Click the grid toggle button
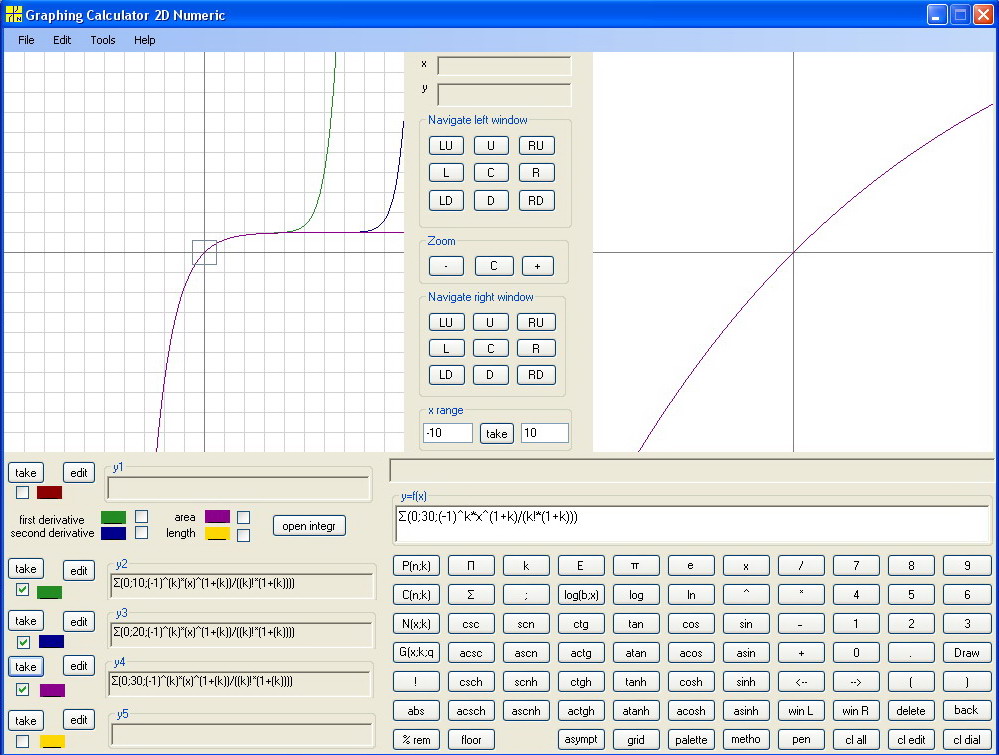 coord(636,740)
